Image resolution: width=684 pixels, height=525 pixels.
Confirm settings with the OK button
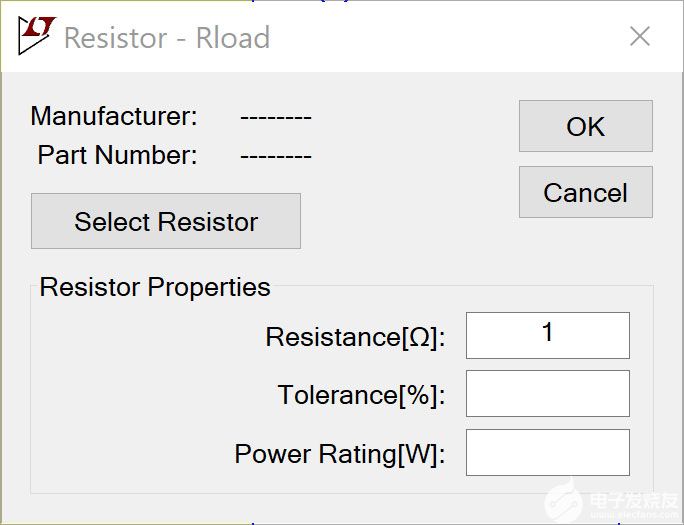(x=585, y=127)
